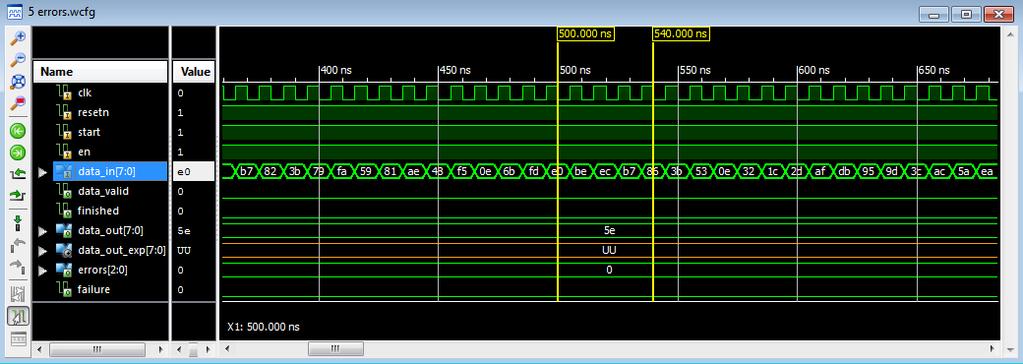This screenshot has height=364, width=1023.
Task: Click the Previous Transition icon
Action: (18, 174)
